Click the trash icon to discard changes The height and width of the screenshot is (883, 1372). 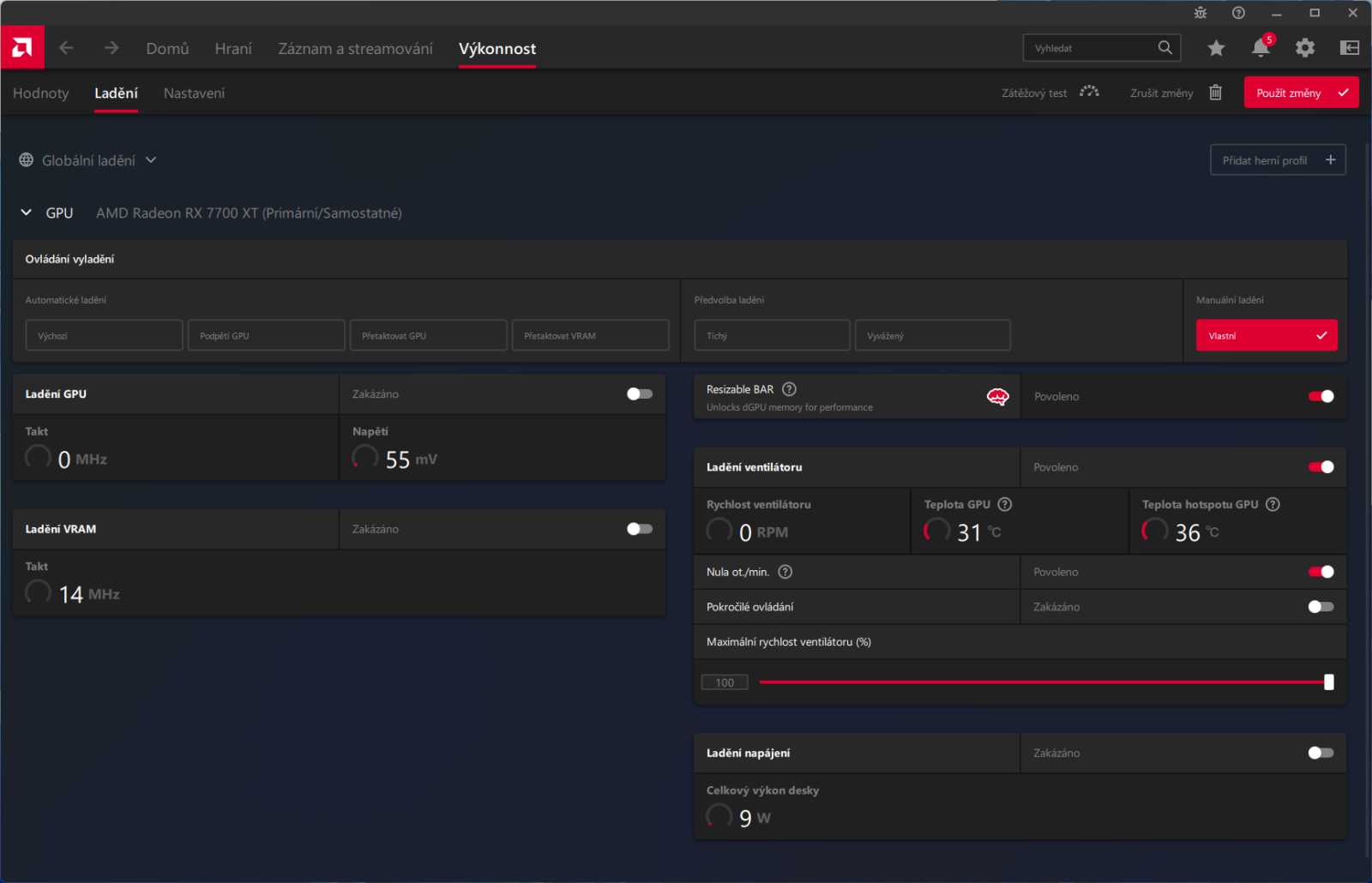click(1215, 93)
